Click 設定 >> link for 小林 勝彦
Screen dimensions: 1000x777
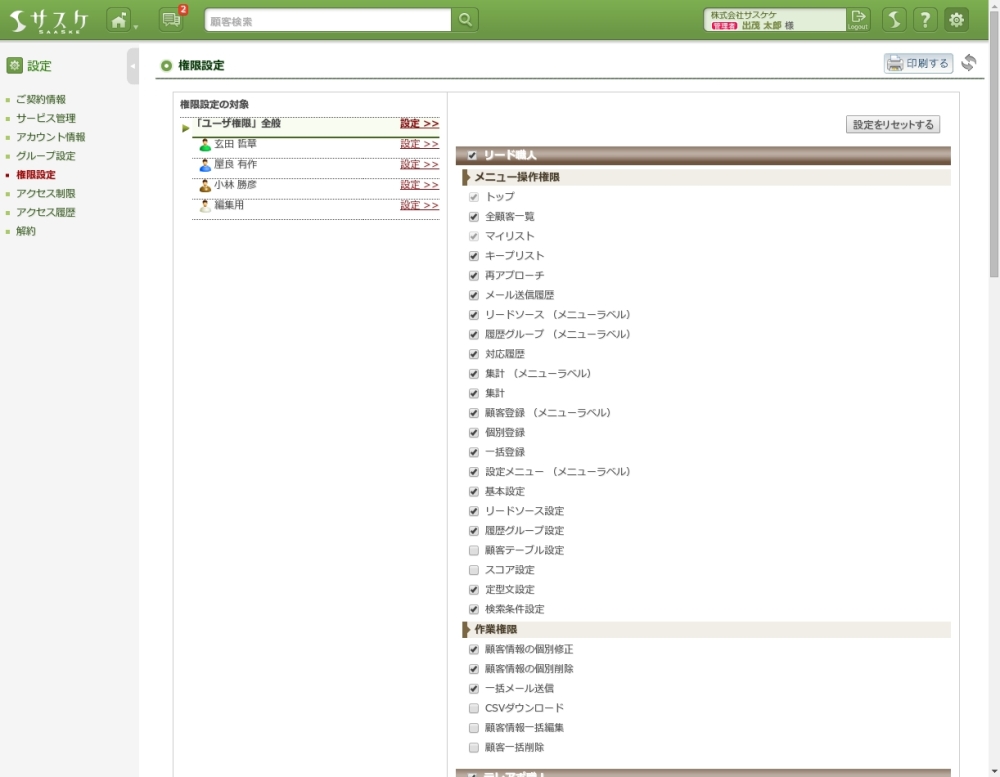point(419,185)
